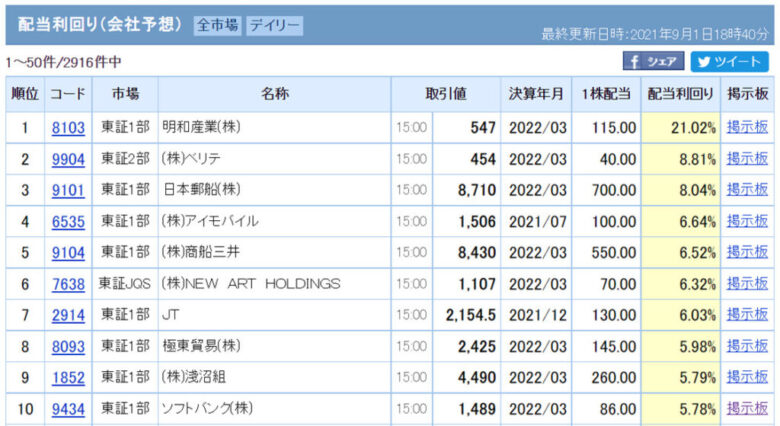Viewport: 780px width, 426px height.
Task: Open 掲示板 link for JT row
Action: click(x=747, y=315)
